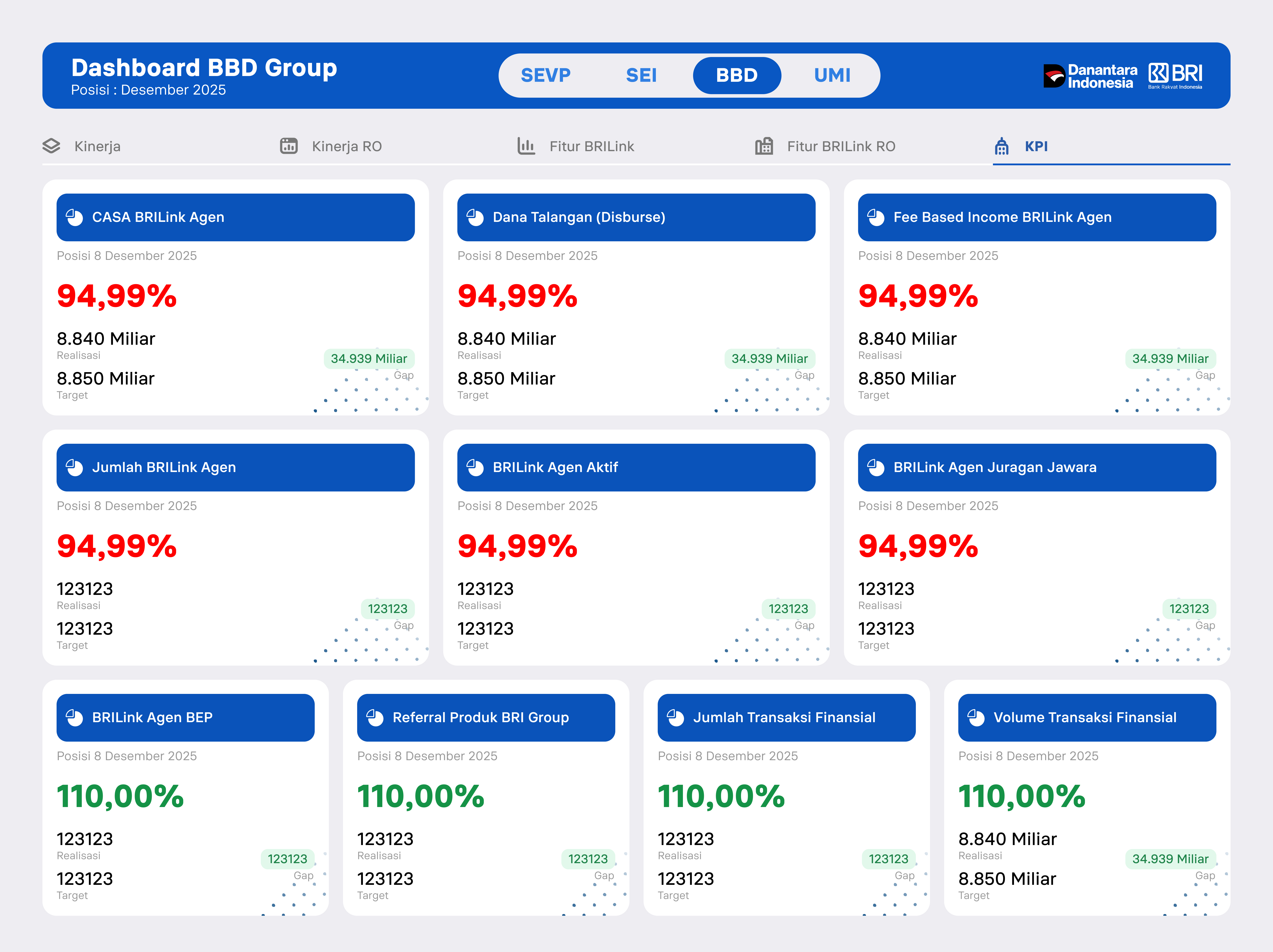
Task: Click the Kinerja RO calendar icon
Action: coord(289,146)
